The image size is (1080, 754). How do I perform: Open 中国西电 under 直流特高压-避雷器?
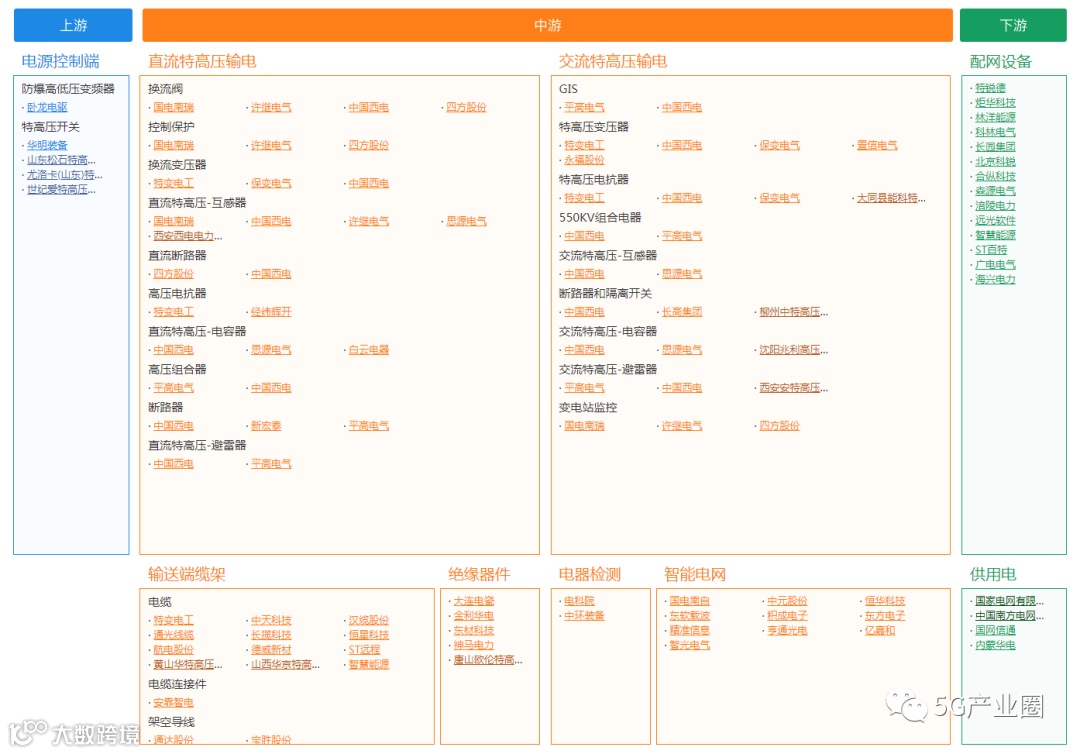click(174, 464)
